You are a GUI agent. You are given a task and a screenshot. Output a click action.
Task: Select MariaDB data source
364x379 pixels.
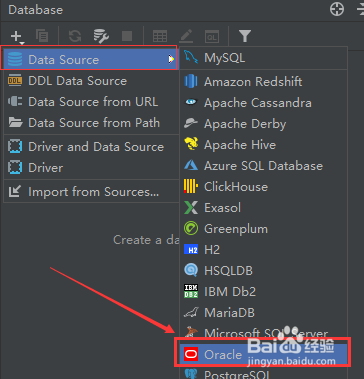coord(264,313)
